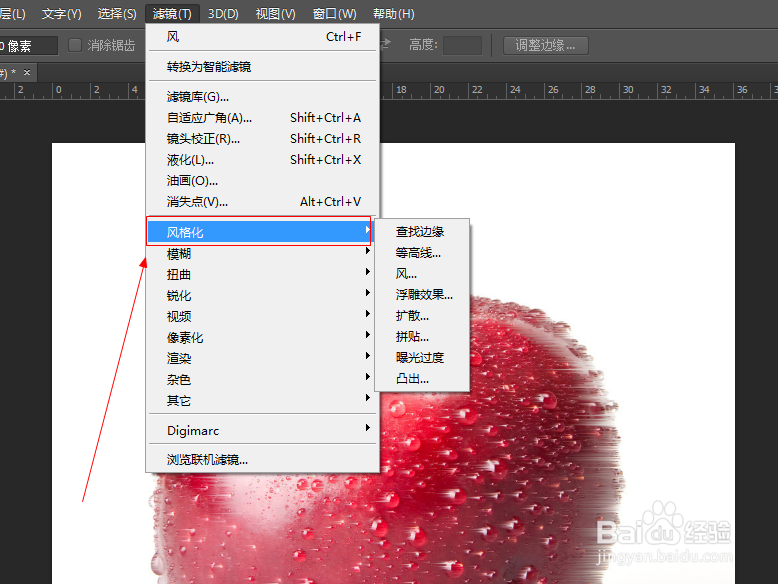Open the 选择(S) menu
Viewport: 778px width, 584px height.
pyautogui.click(x=117, y=13)
